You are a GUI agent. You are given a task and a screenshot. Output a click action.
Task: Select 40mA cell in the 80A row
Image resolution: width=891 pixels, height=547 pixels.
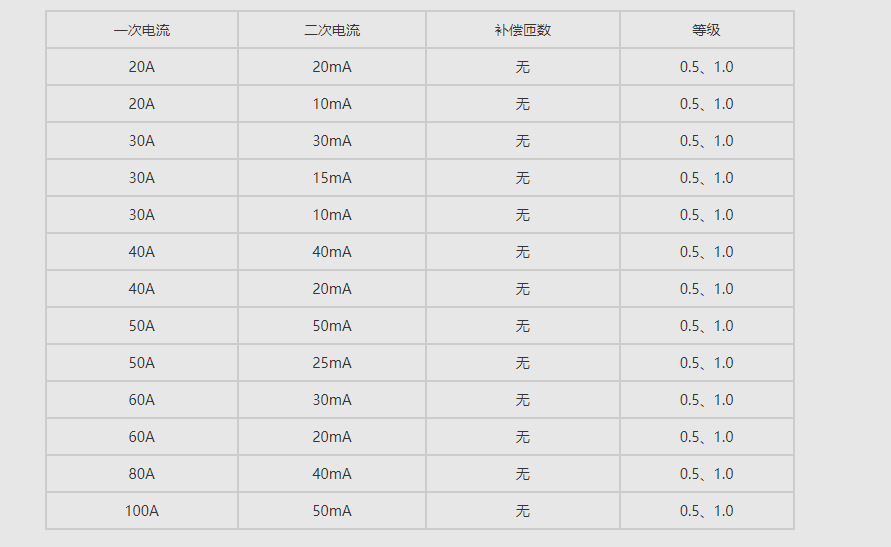332,474
